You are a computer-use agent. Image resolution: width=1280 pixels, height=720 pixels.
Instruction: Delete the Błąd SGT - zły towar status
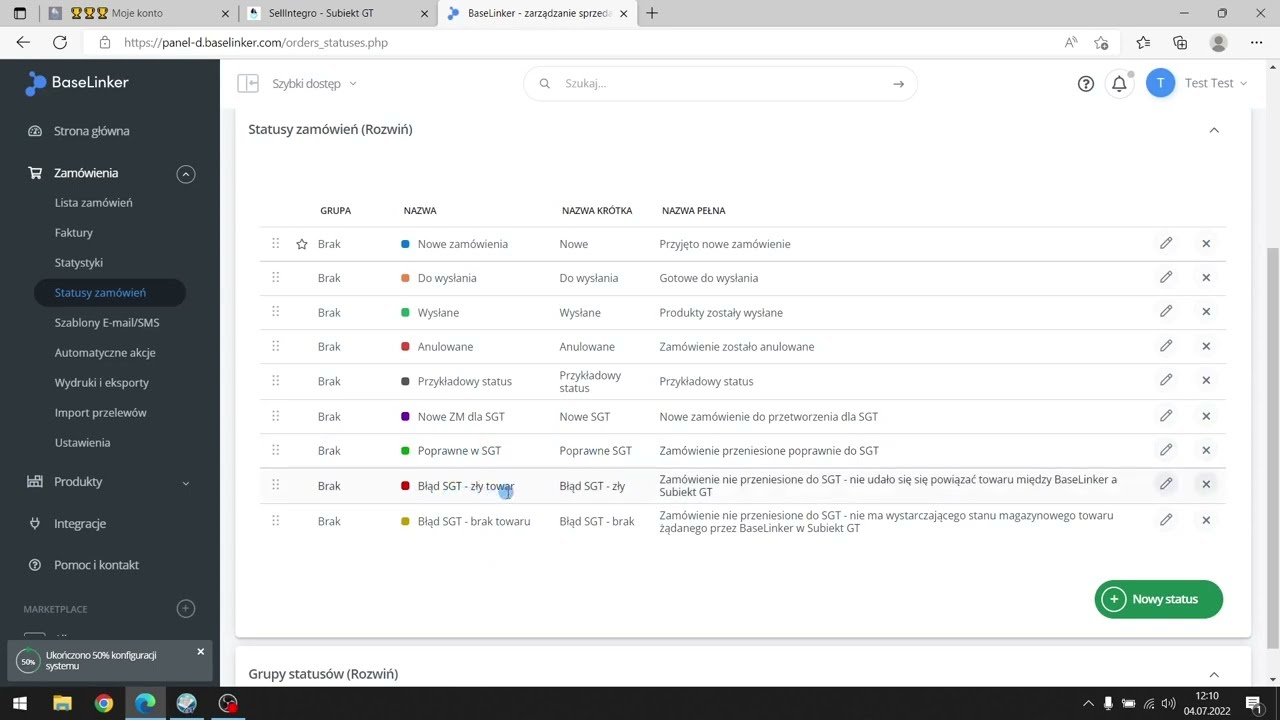click(x=1206, y=484)
